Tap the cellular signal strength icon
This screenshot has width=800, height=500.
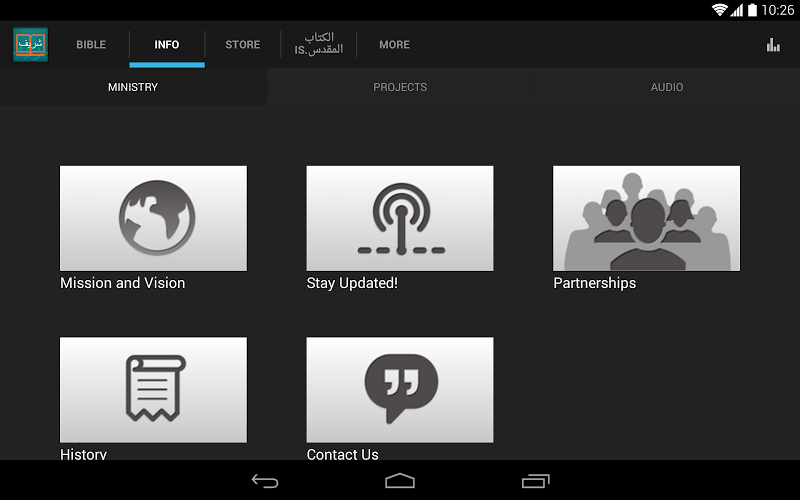point(737,10)
